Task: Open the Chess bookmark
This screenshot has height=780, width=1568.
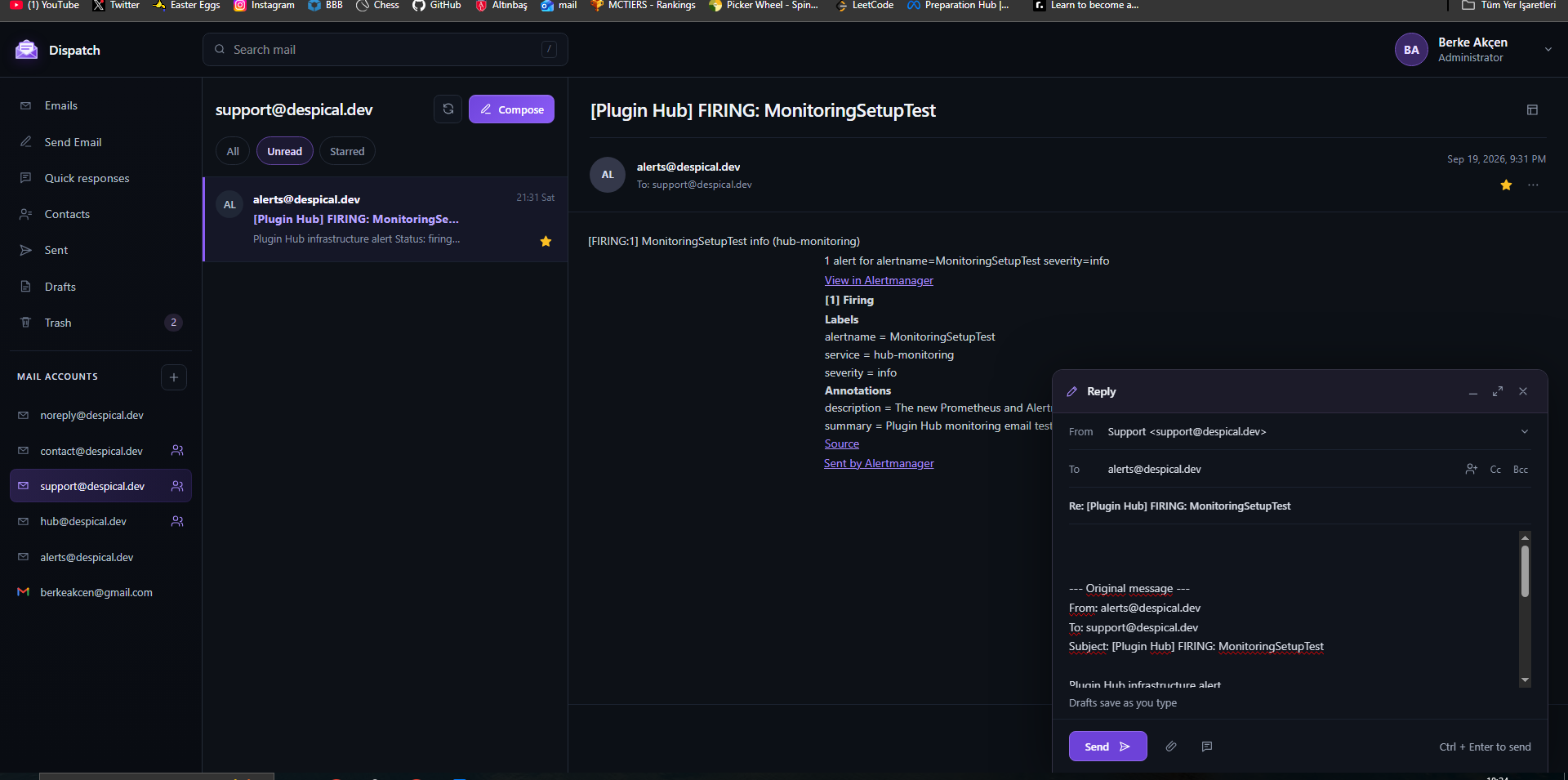Action: click(x=377, y=5)
